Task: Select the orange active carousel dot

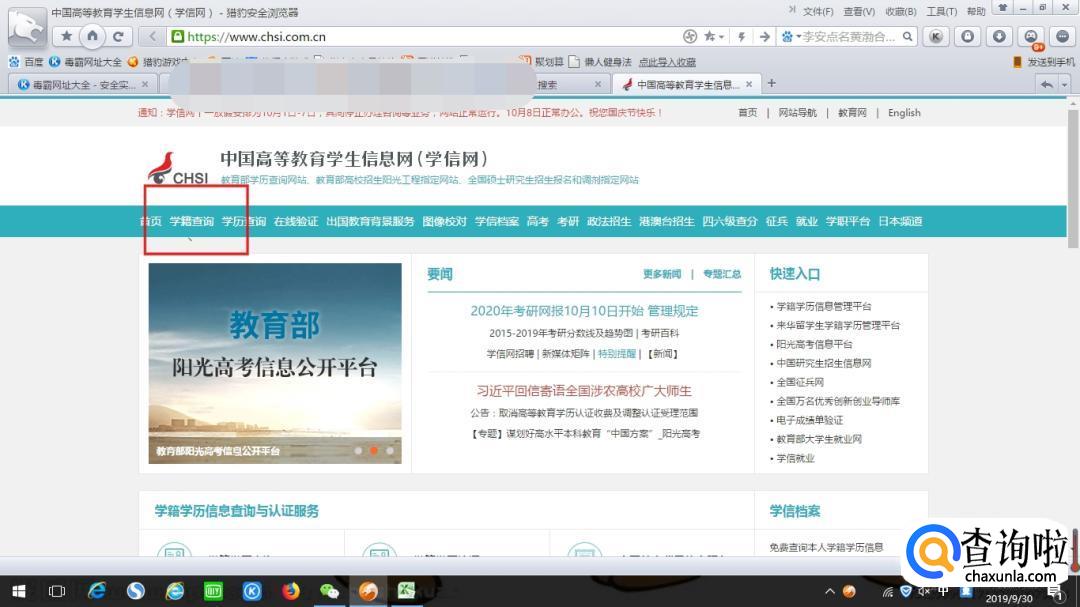Action: 374,451
